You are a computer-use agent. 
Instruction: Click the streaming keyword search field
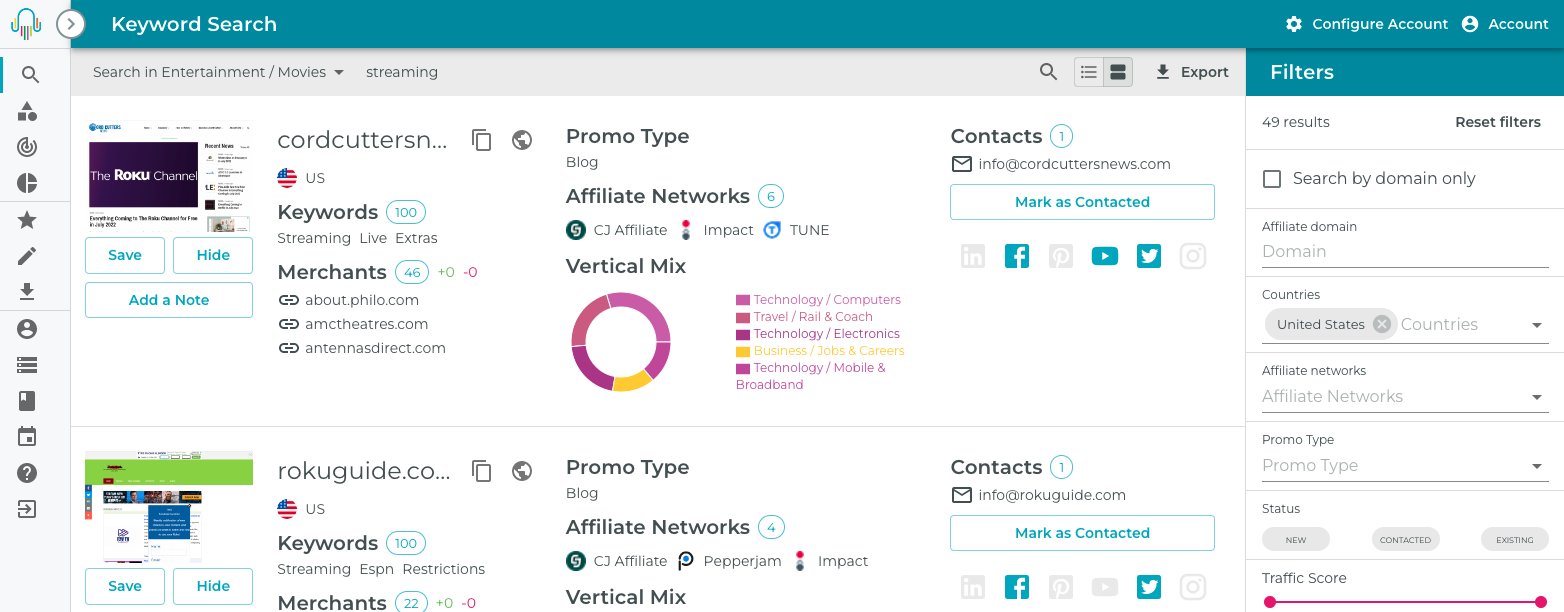402,72
